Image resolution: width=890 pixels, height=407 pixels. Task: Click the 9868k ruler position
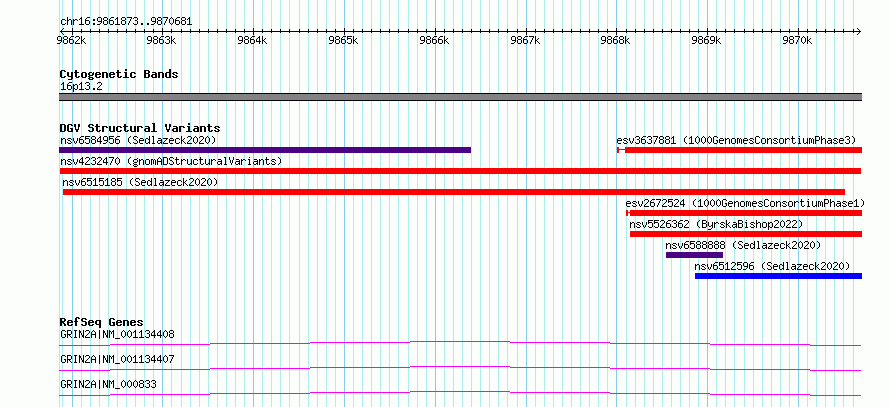(616, 40)
